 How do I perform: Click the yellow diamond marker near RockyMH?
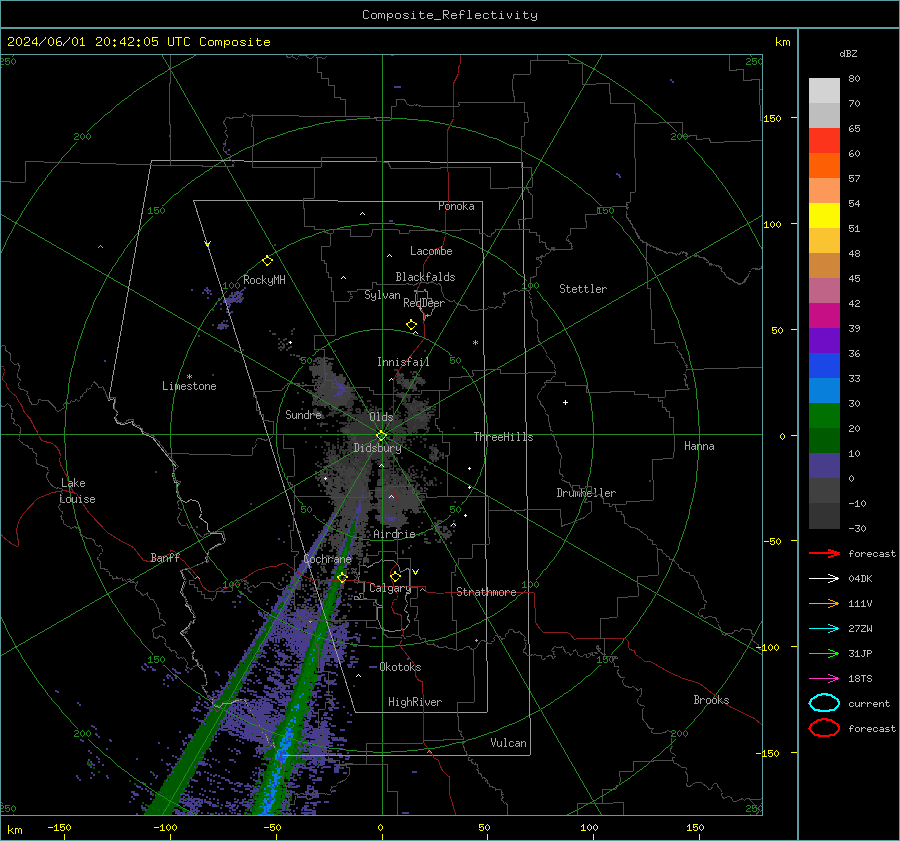pyautogui.click(x=267, y=261)
